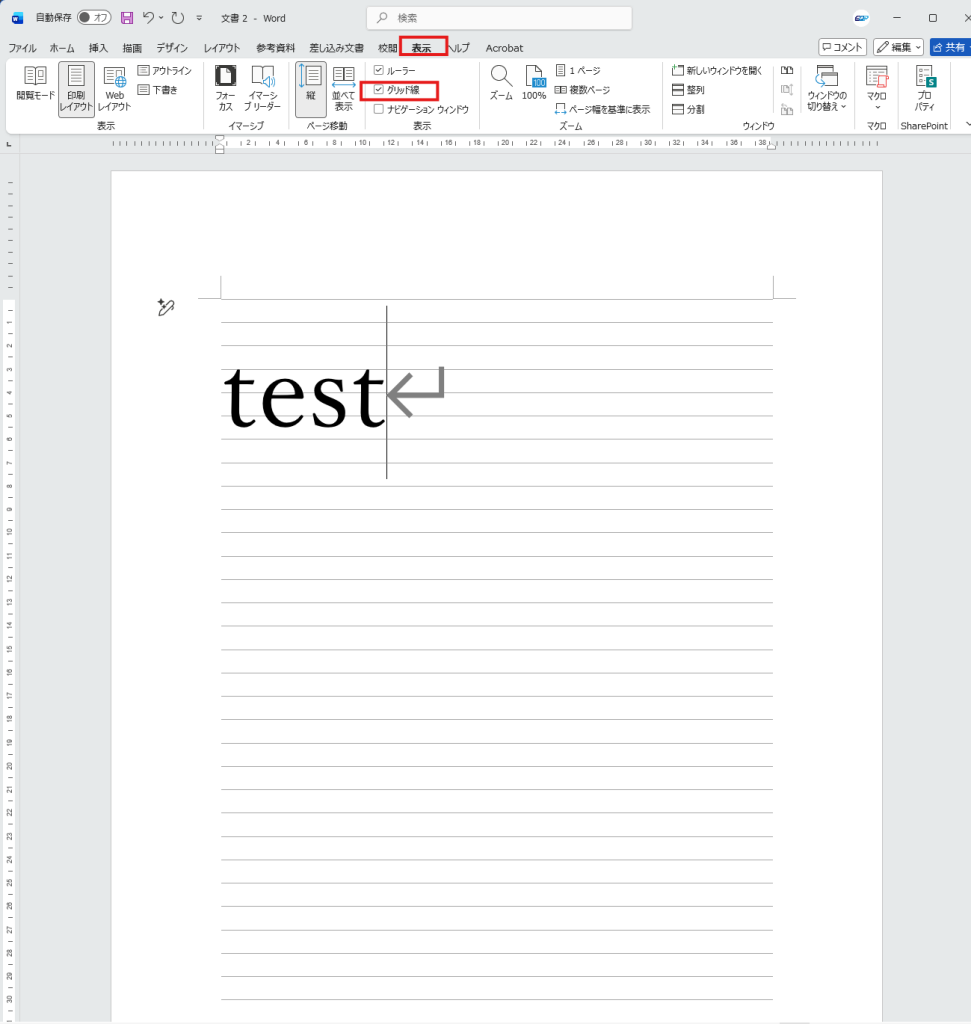Open the 挿入 ribbon tab
971x1024 pixels.
(98, 48)
